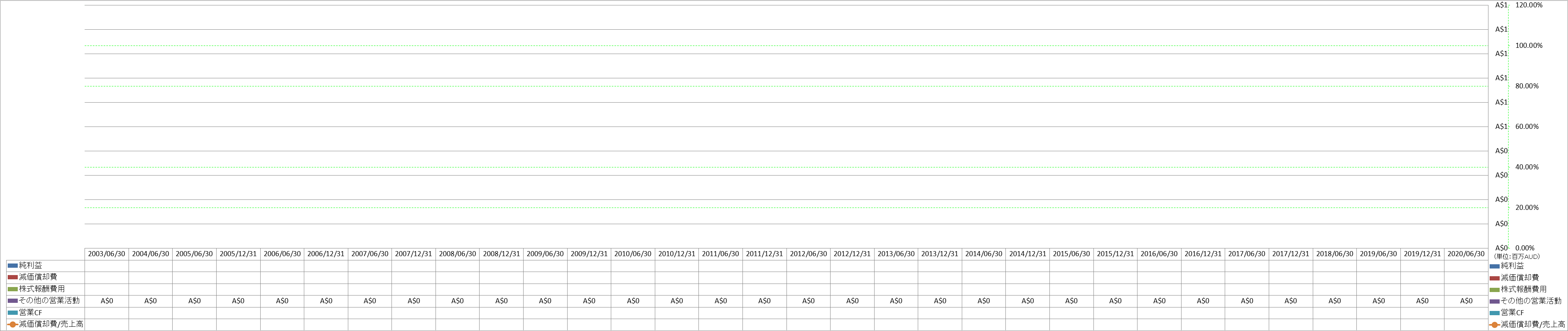Select 株式報酬費用 label in the data table row header
The height and width of the screenshot is (331, 1568).
point(41,289)
